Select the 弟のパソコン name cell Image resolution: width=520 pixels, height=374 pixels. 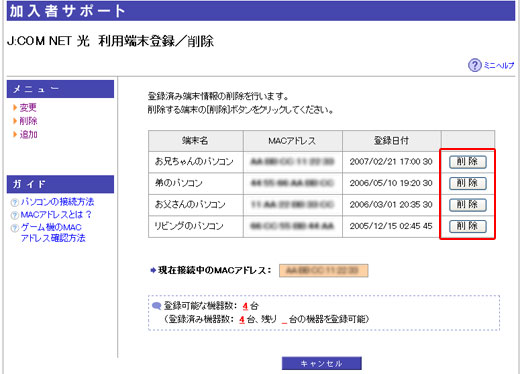pos(196,183)
